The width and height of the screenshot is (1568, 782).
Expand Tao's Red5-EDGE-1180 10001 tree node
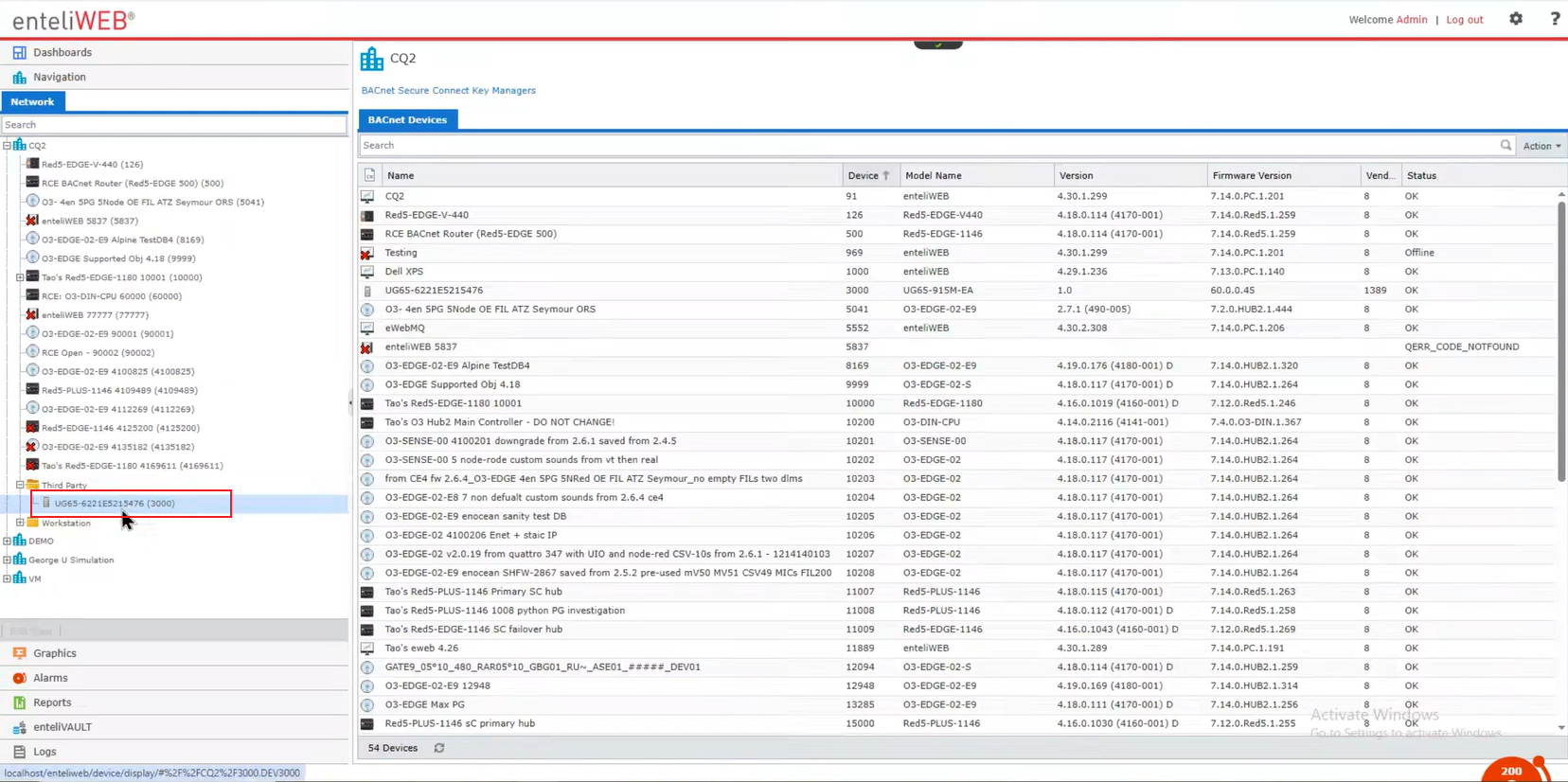20,277
